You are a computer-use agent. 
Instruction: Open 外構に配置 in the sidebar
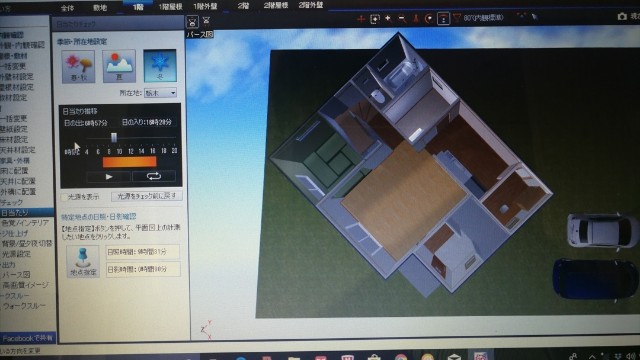(x=18, y=192)
